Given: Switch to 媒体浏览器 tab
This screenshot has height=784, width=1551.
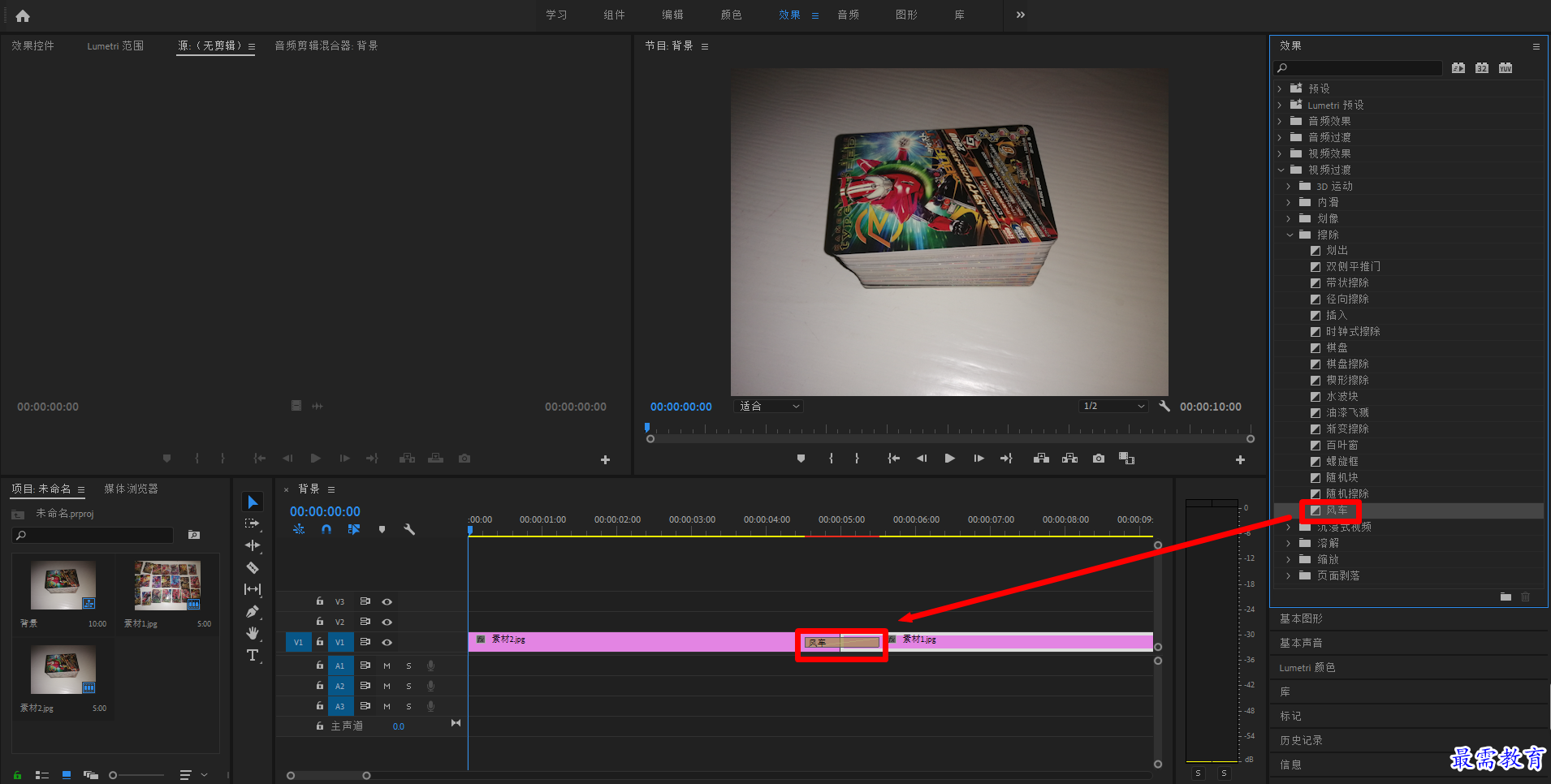Looking at the screenshot, I should [131, 489].
